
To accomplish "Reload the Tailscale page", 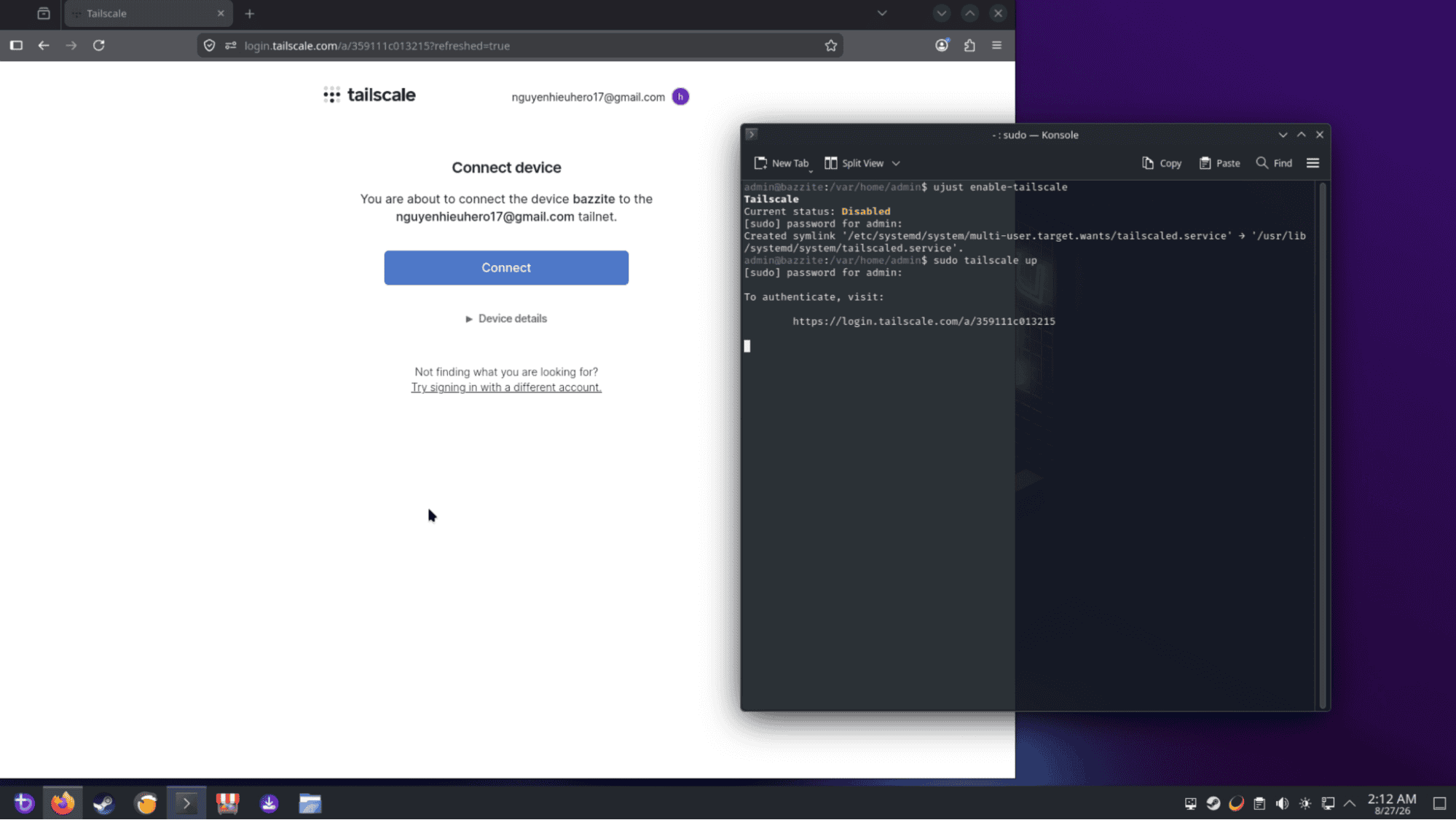I will pos(99,45).
